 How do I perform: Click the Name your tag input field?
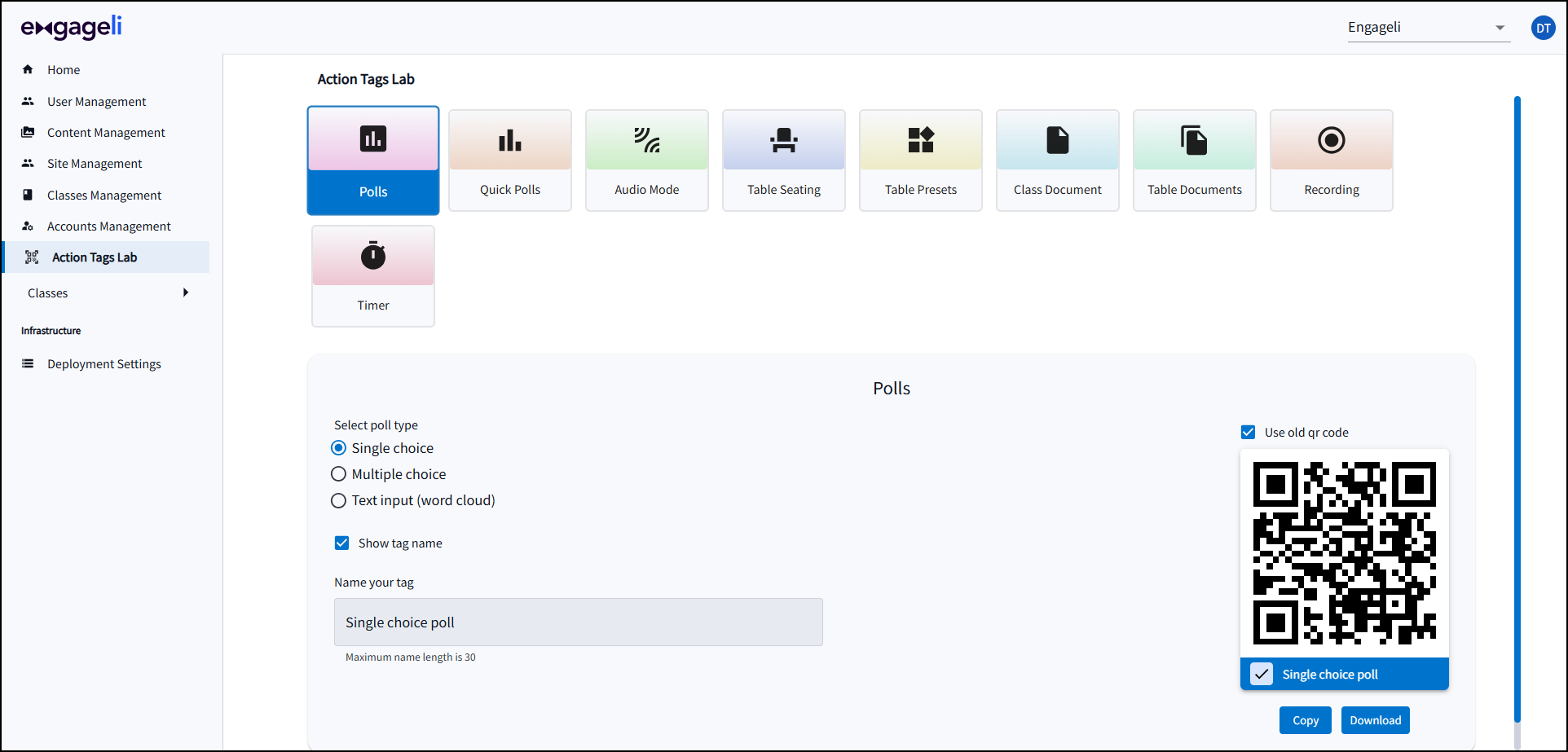(579, 622)
